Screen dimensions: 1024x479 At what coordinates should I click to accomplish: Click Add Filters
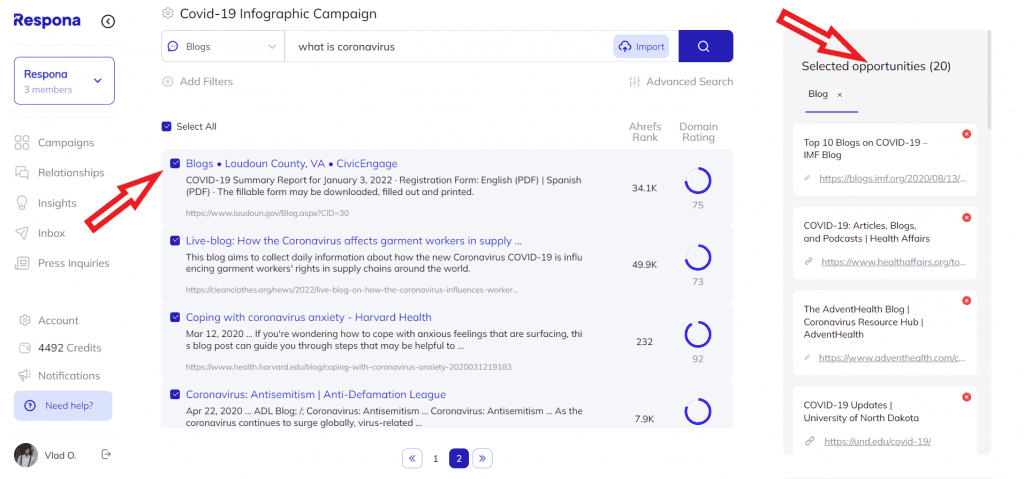(197, 82)
